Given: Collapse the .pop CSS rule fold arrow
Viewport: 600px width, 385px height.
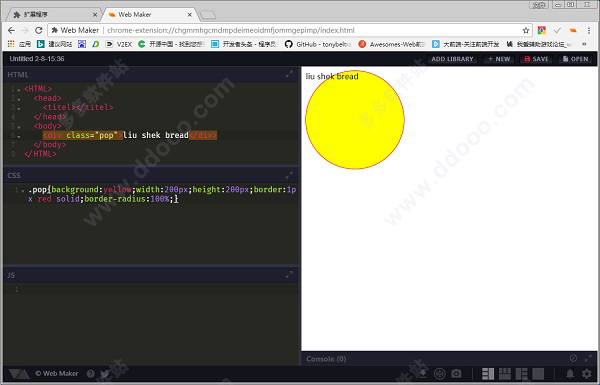Looking at the screenshot, I should (x=23, y=191).
